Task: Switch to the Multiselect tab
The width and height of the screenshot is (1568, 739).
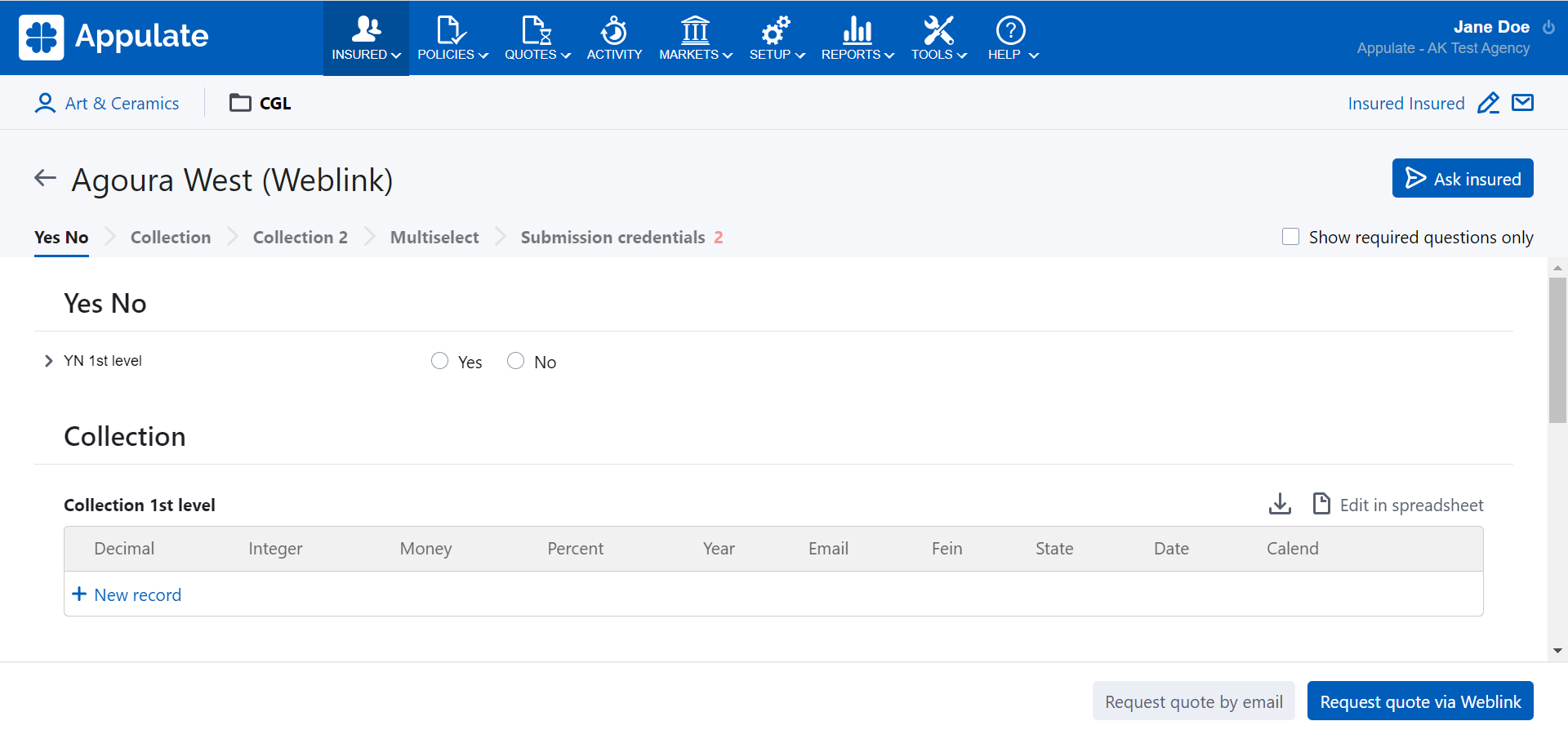Action: [x=434, y=238]
